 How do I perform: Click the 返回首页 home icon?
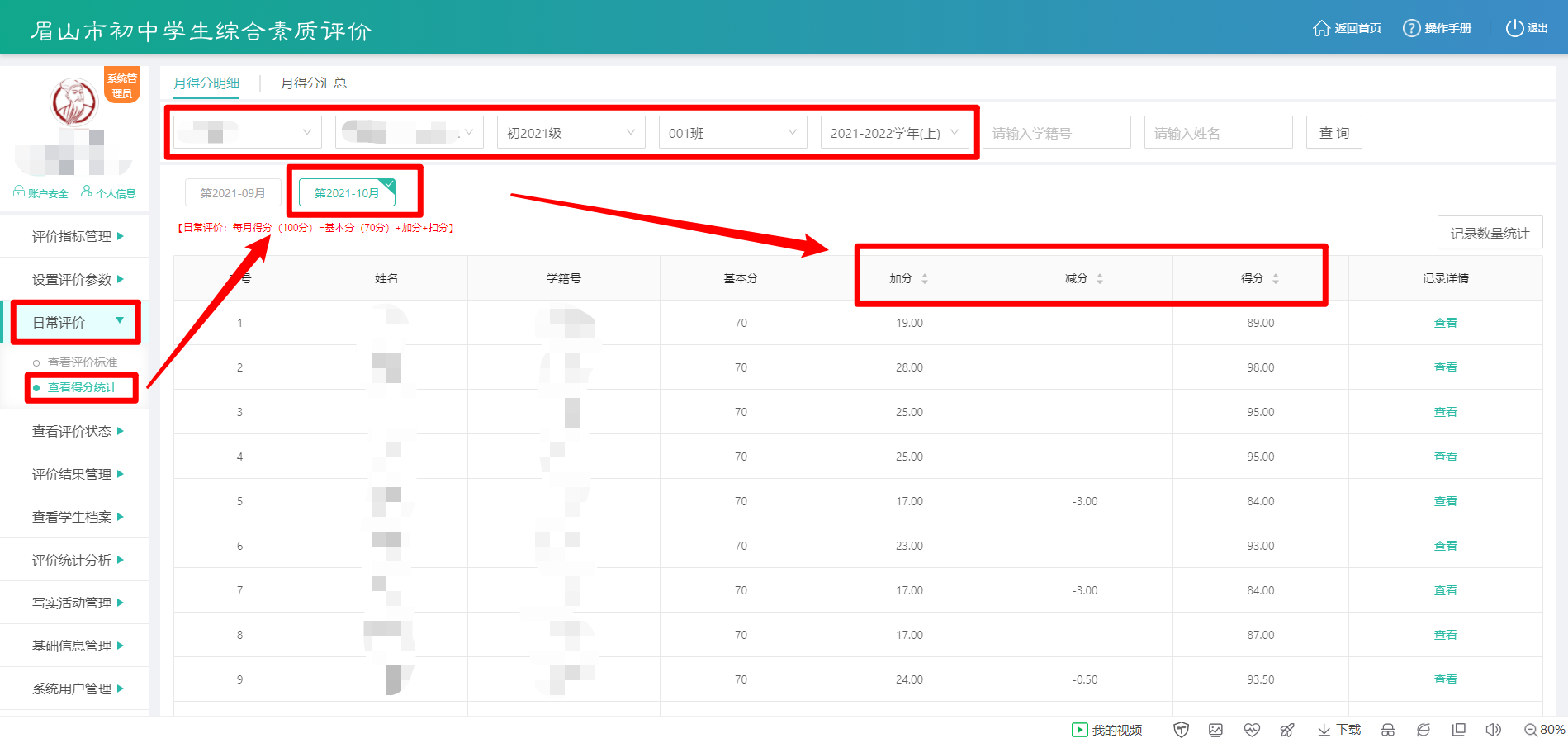tap(1321, 28)
